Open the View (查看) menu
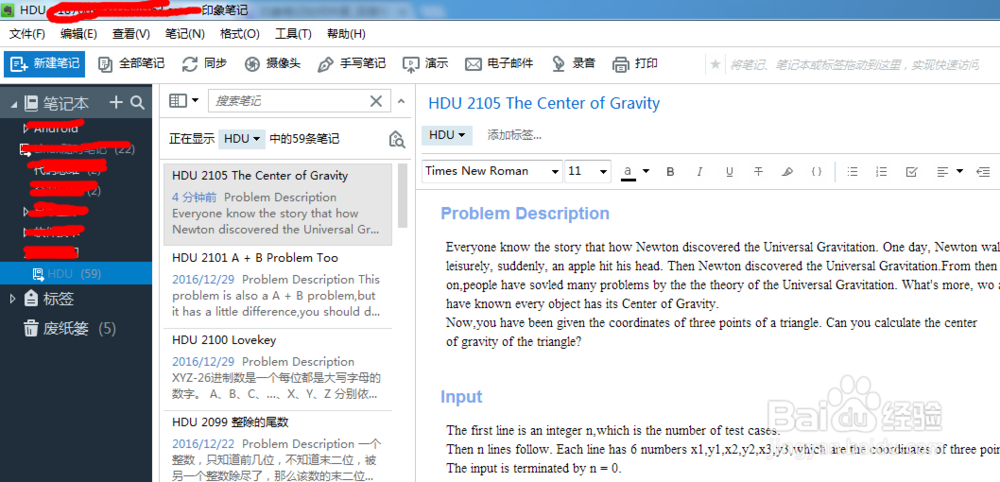The image size is (1000, 482). [x=131, y=34]
